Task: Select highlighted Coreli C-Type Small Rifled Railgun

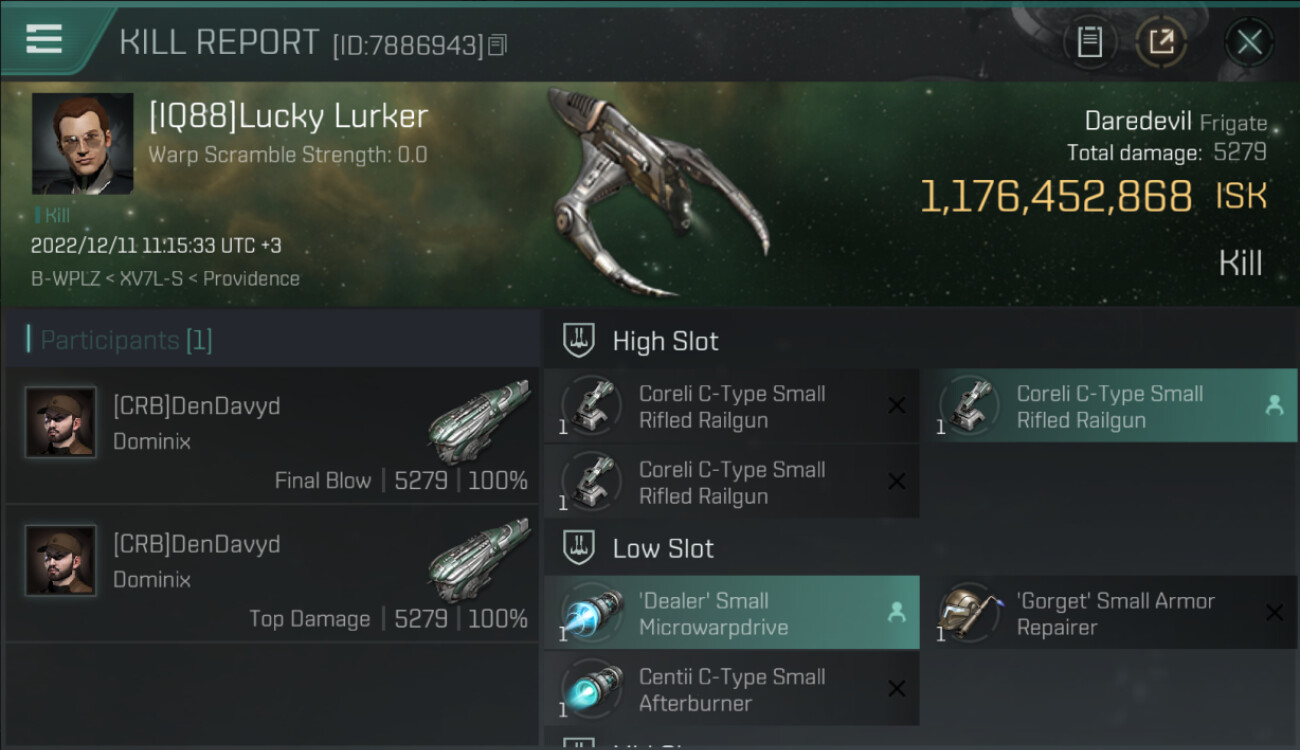Action: coord(1110,406)
